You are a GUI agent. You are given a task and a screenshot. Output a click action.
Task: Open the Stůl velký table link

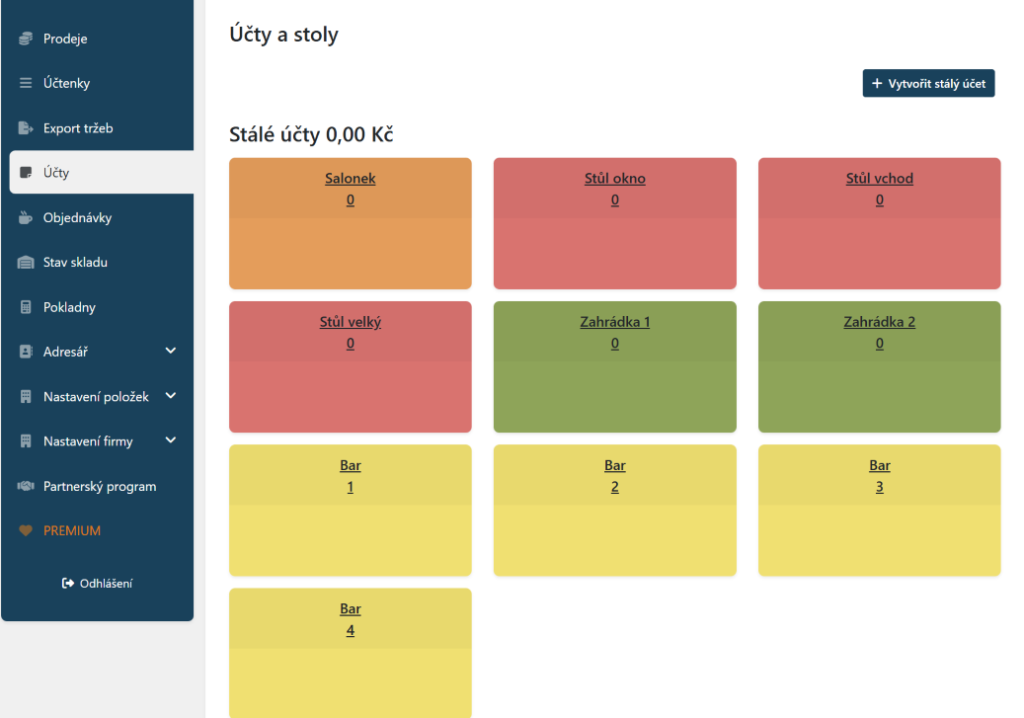(x=350, y=322)
